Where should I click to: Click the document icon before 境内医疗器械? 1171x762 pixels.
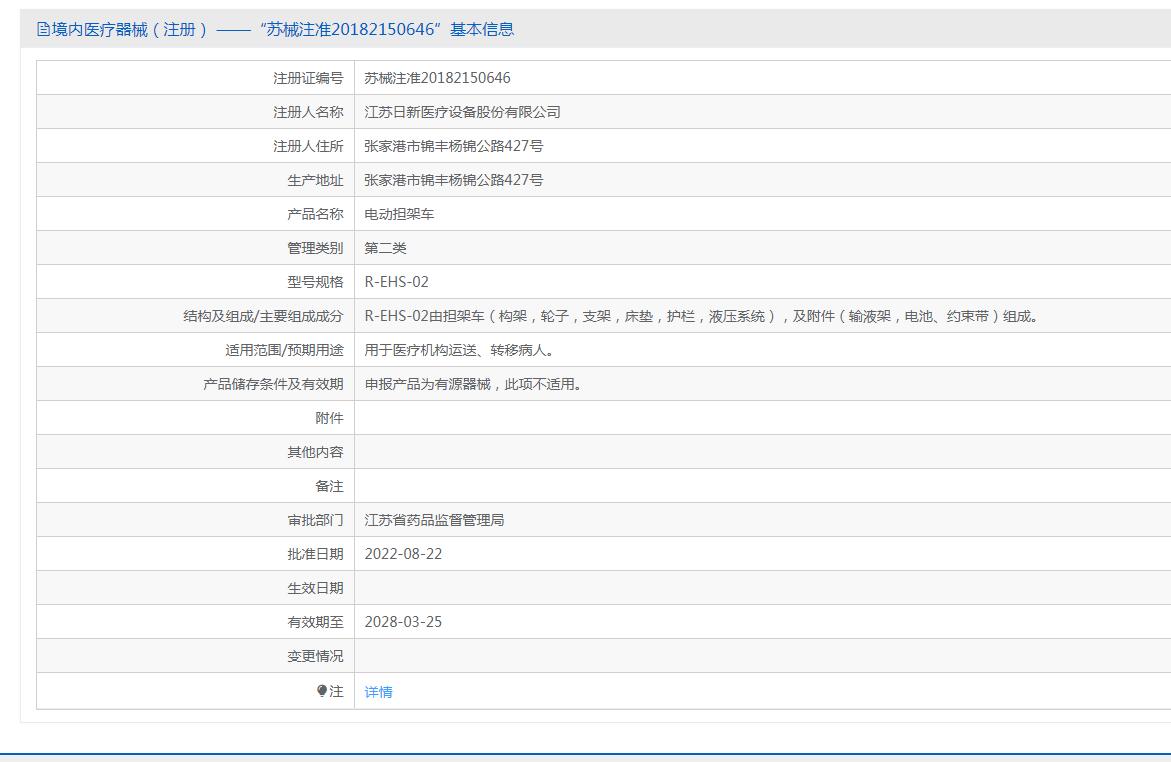click(x=43, y=29)
